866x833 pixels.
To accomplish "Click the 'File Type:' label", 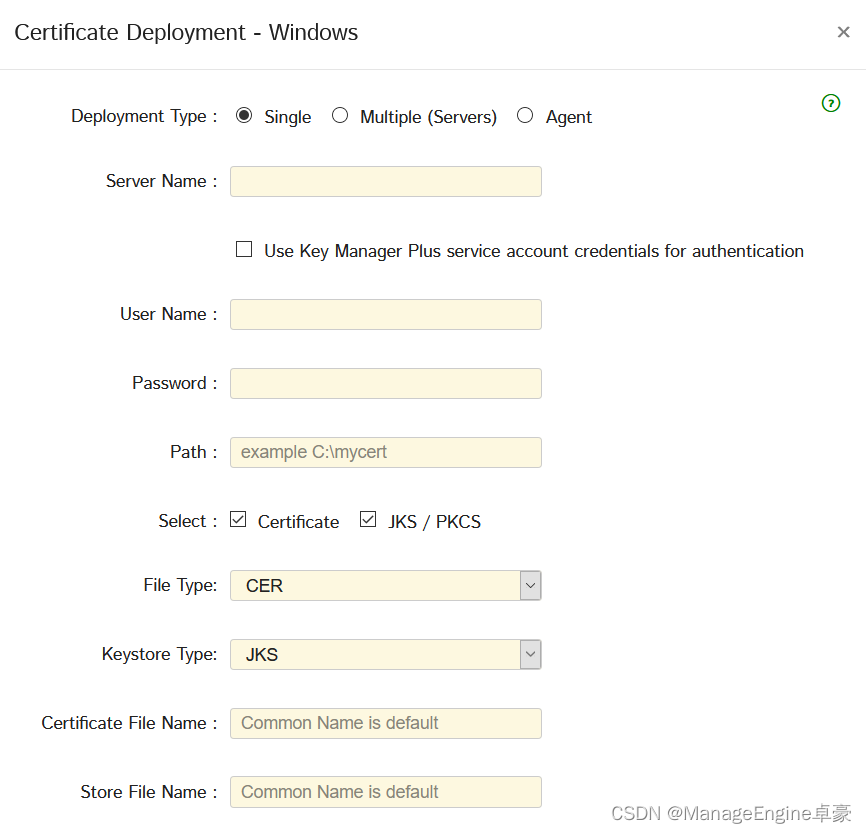I will coord(181,585).
